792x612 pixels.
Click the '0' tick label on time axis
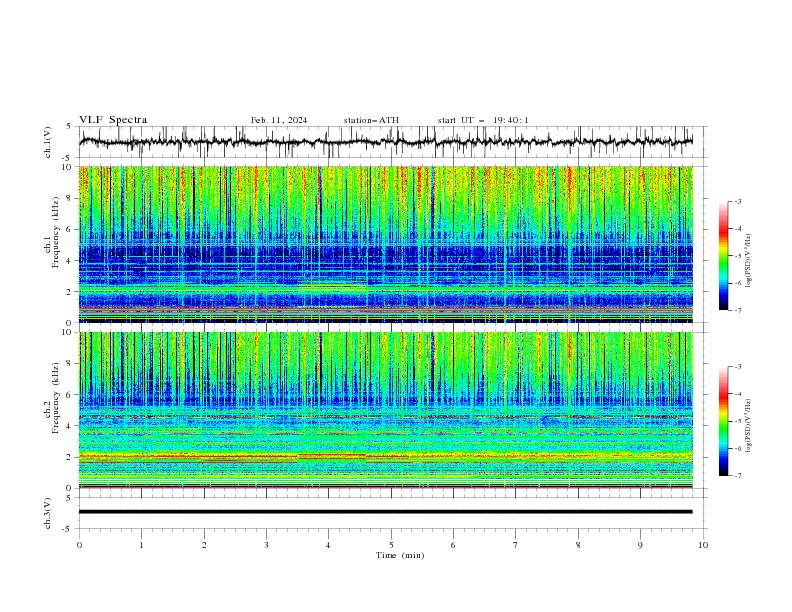[x=79, y=545]
